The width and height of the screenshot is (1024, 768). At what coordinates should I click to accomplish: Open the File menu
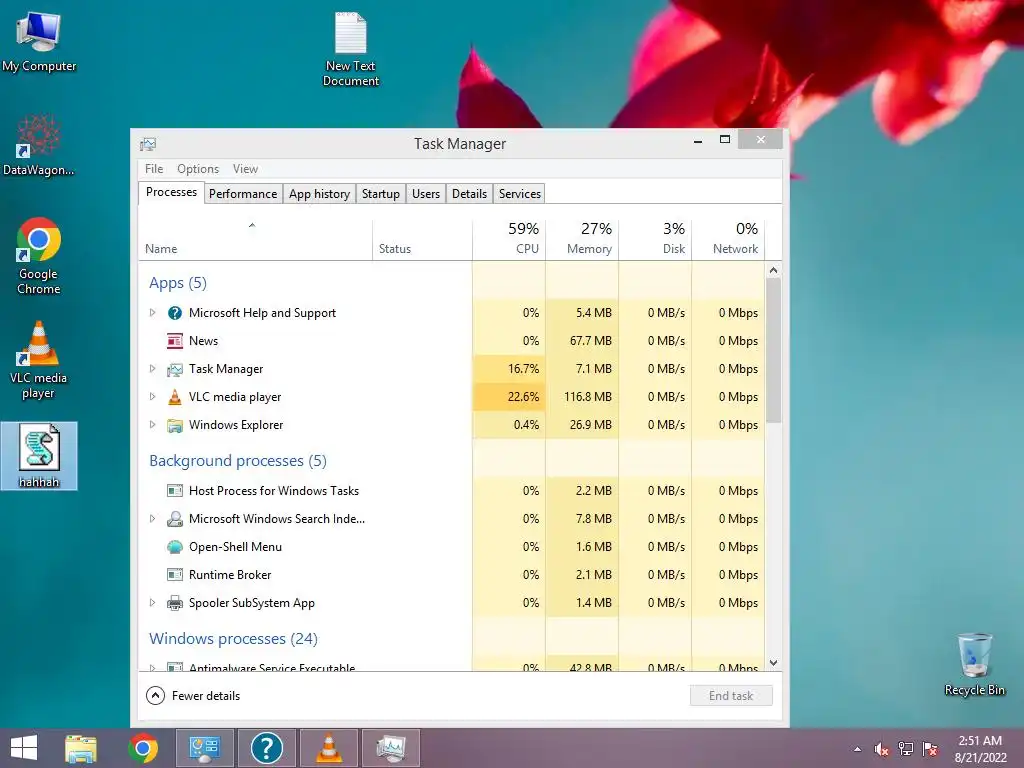(154, 169)
